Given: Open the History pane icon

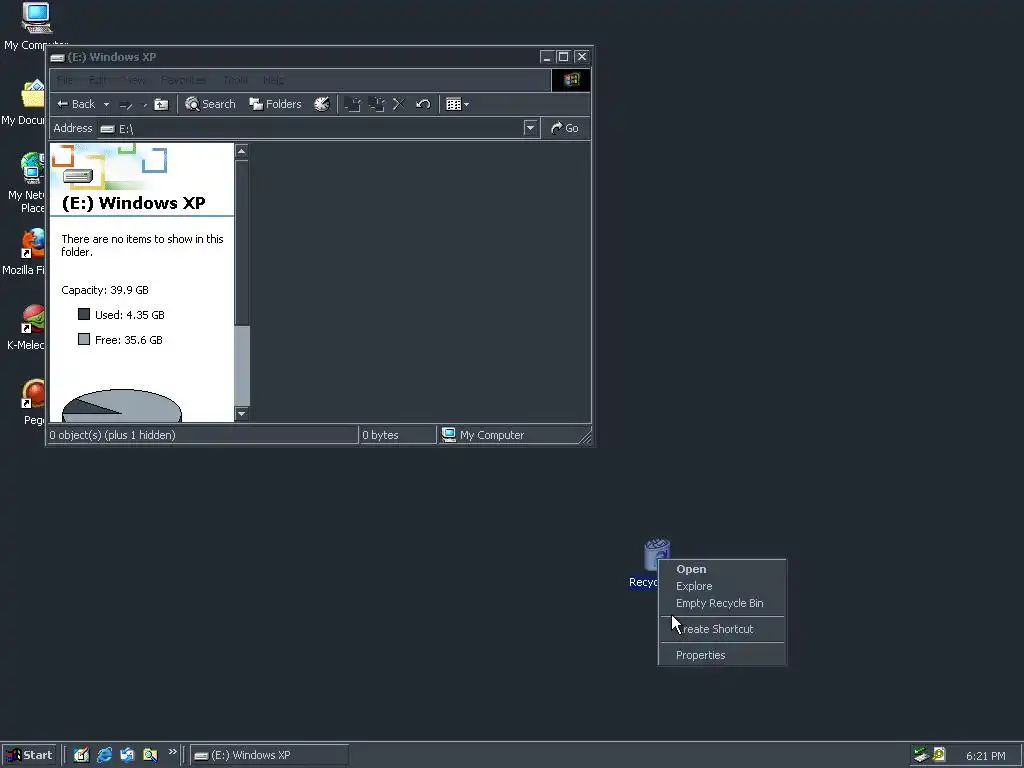Looking at the screenshot, I should coord(322,104).
